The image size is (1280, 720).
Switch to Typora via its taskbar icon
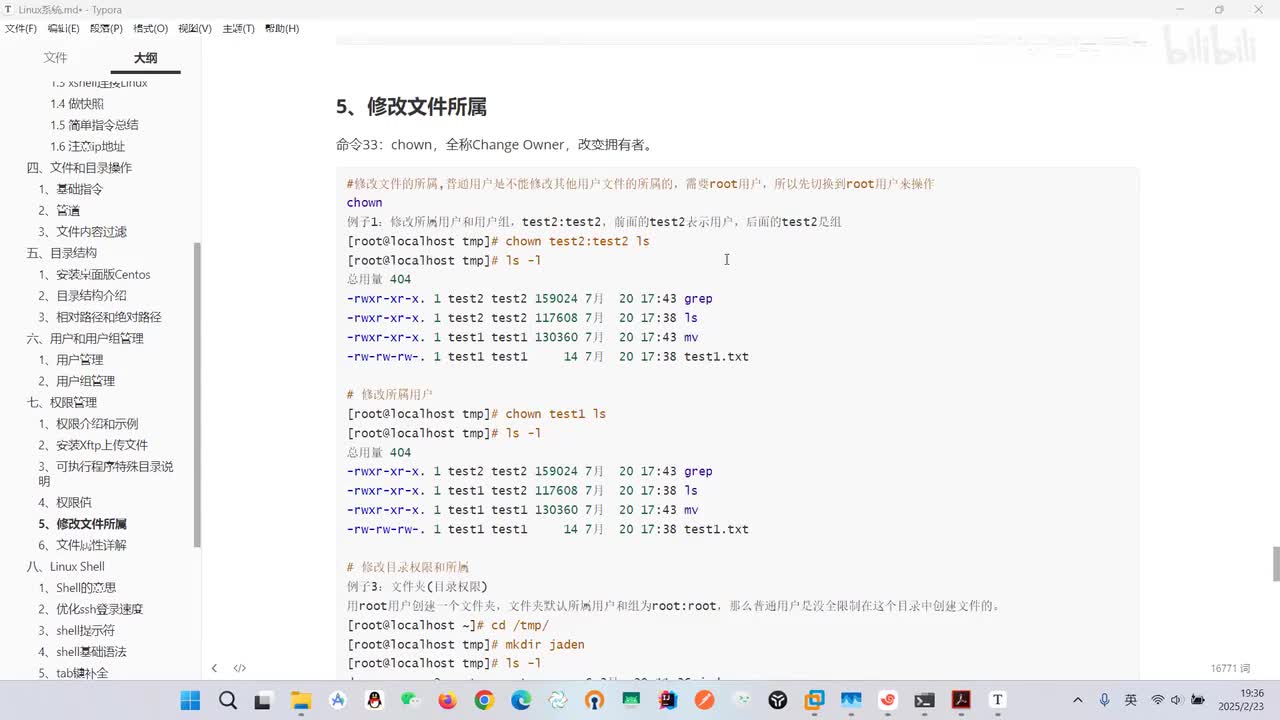click(x=997, y=700)
